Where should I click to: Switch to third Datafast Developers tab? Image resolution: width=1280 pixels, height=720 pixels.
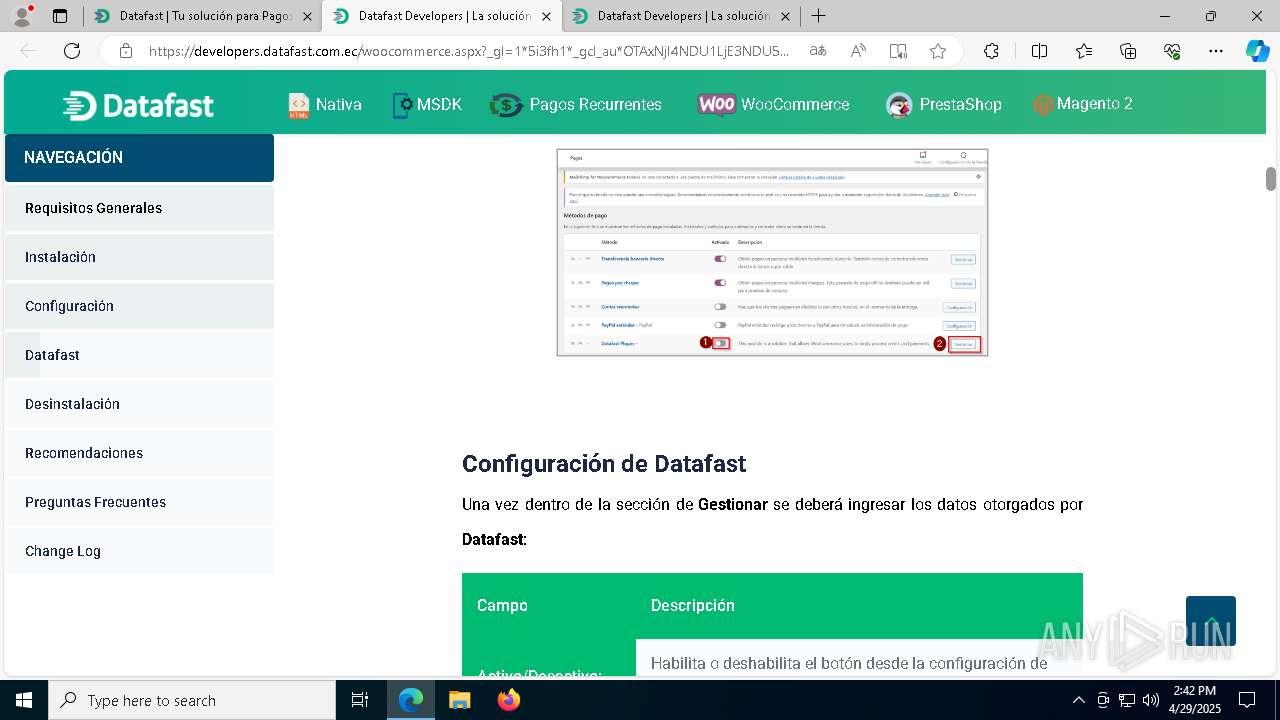click(680, 16)
